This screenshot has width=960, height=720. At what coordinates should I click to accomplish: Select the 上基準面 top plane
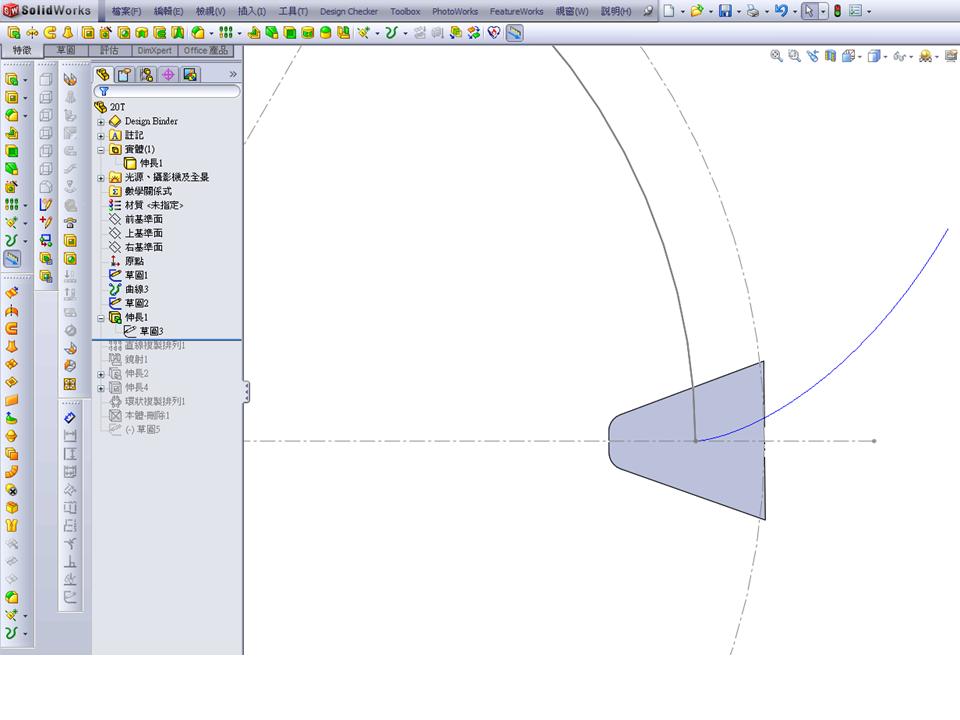pyautogui.click(x=143, y=233)
